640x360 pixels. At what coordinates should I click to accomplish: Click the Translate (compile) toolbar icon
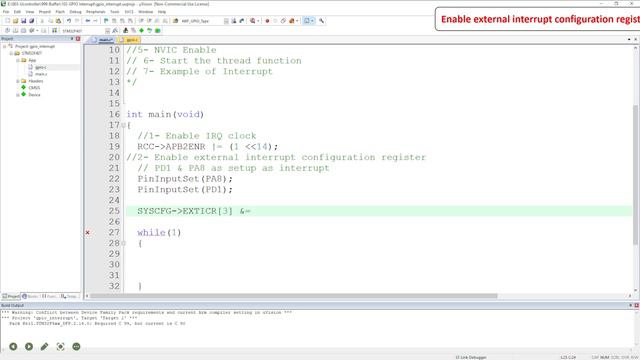pyautogui.click(x=7, y=31)
